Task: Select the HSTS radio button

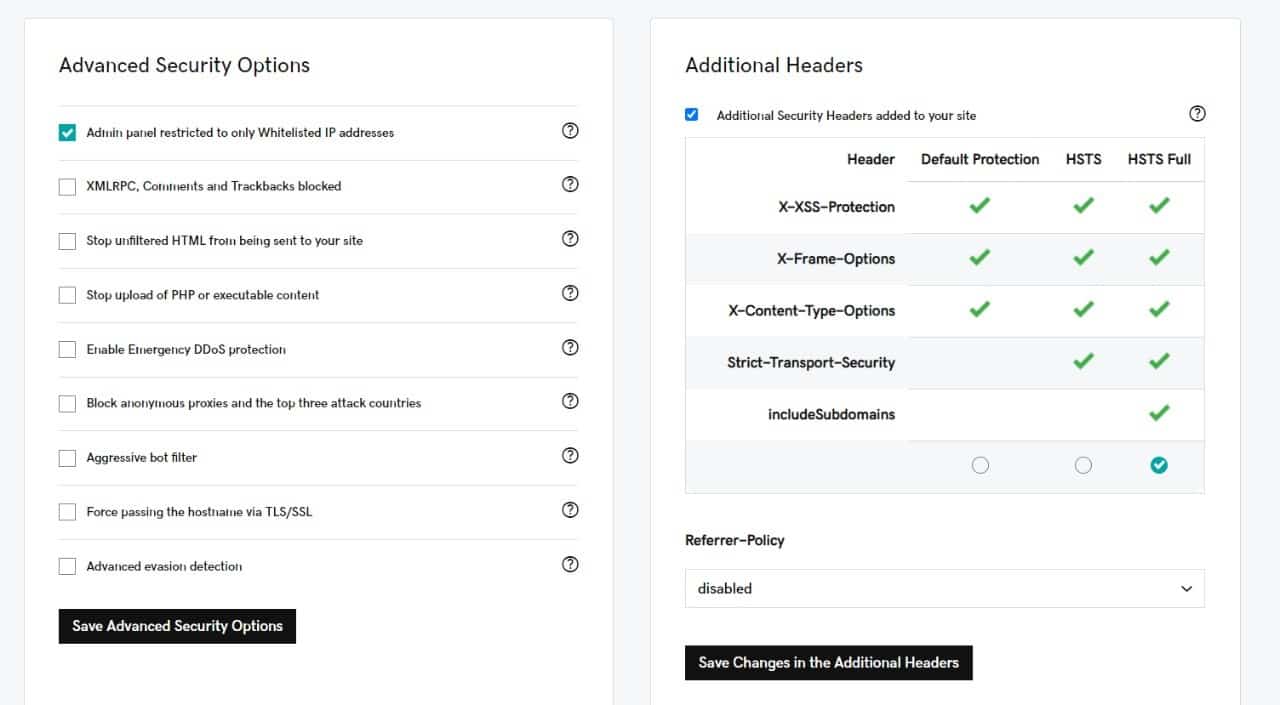Action: [1083, 465]
